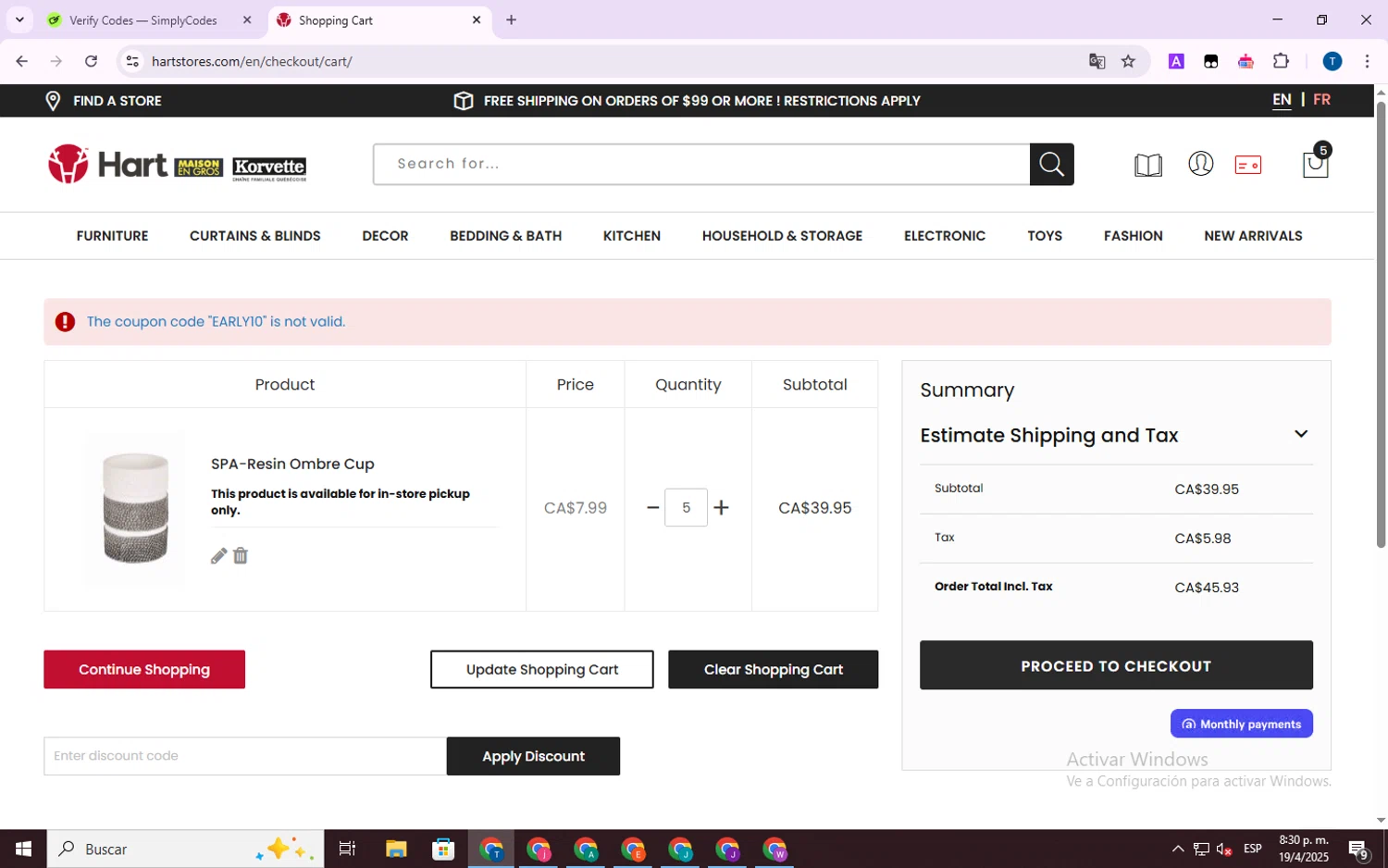Open the notification center icon
The image size is (1388, 868).
point(1358,849)
